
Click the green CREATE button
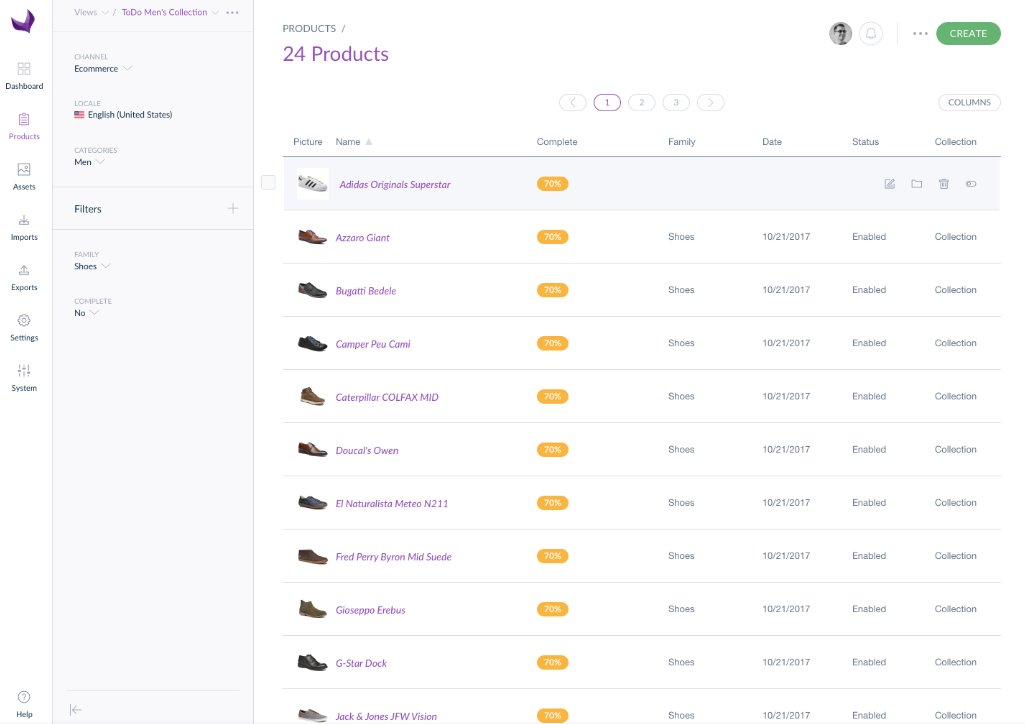pyautogui.click(x=967, y=34)
